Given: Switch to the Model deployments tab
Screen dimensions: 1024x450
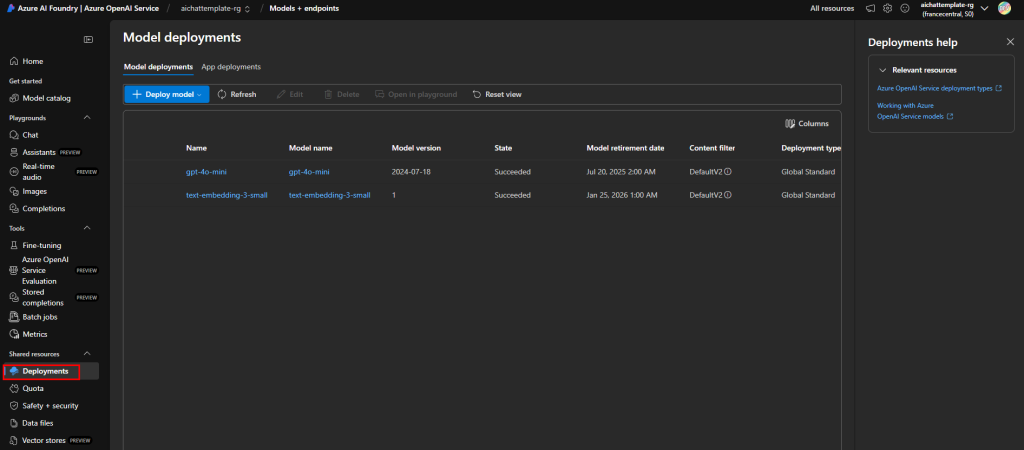Looking at the screenshot, I should click(x=158, y=67).
